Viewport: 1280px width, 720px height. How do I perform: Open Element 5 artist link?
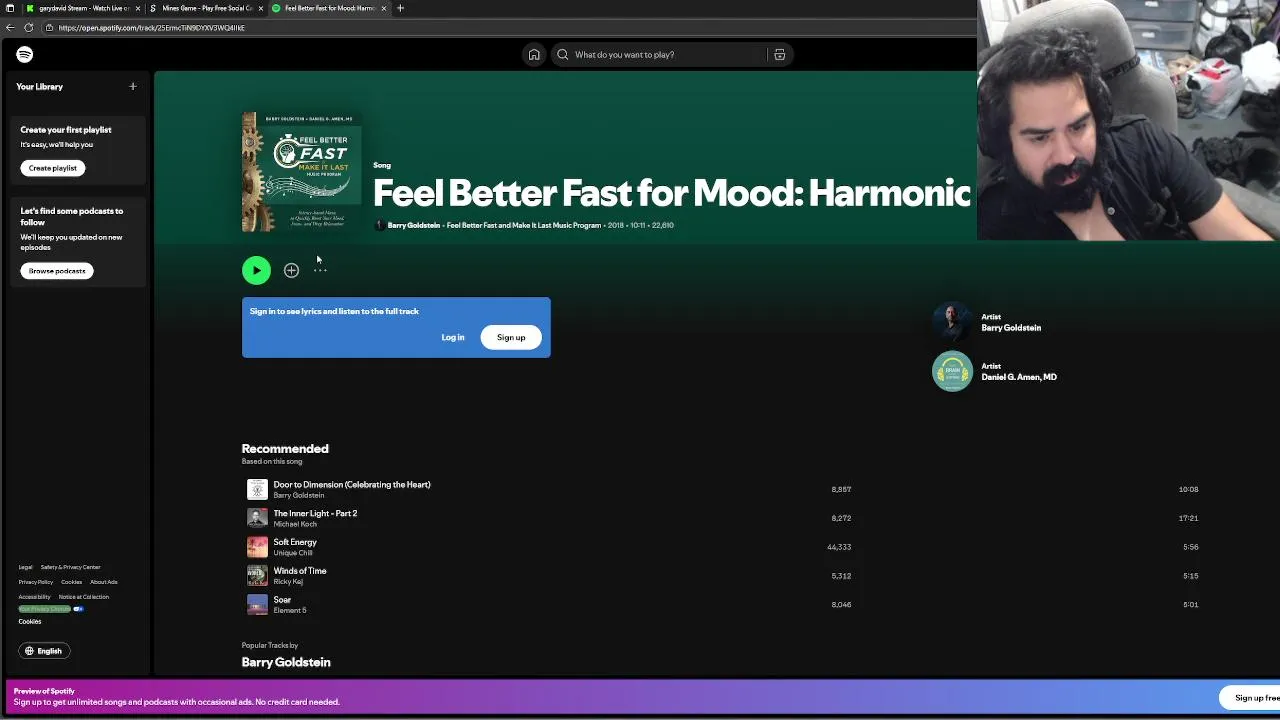(x=290, y=611)
